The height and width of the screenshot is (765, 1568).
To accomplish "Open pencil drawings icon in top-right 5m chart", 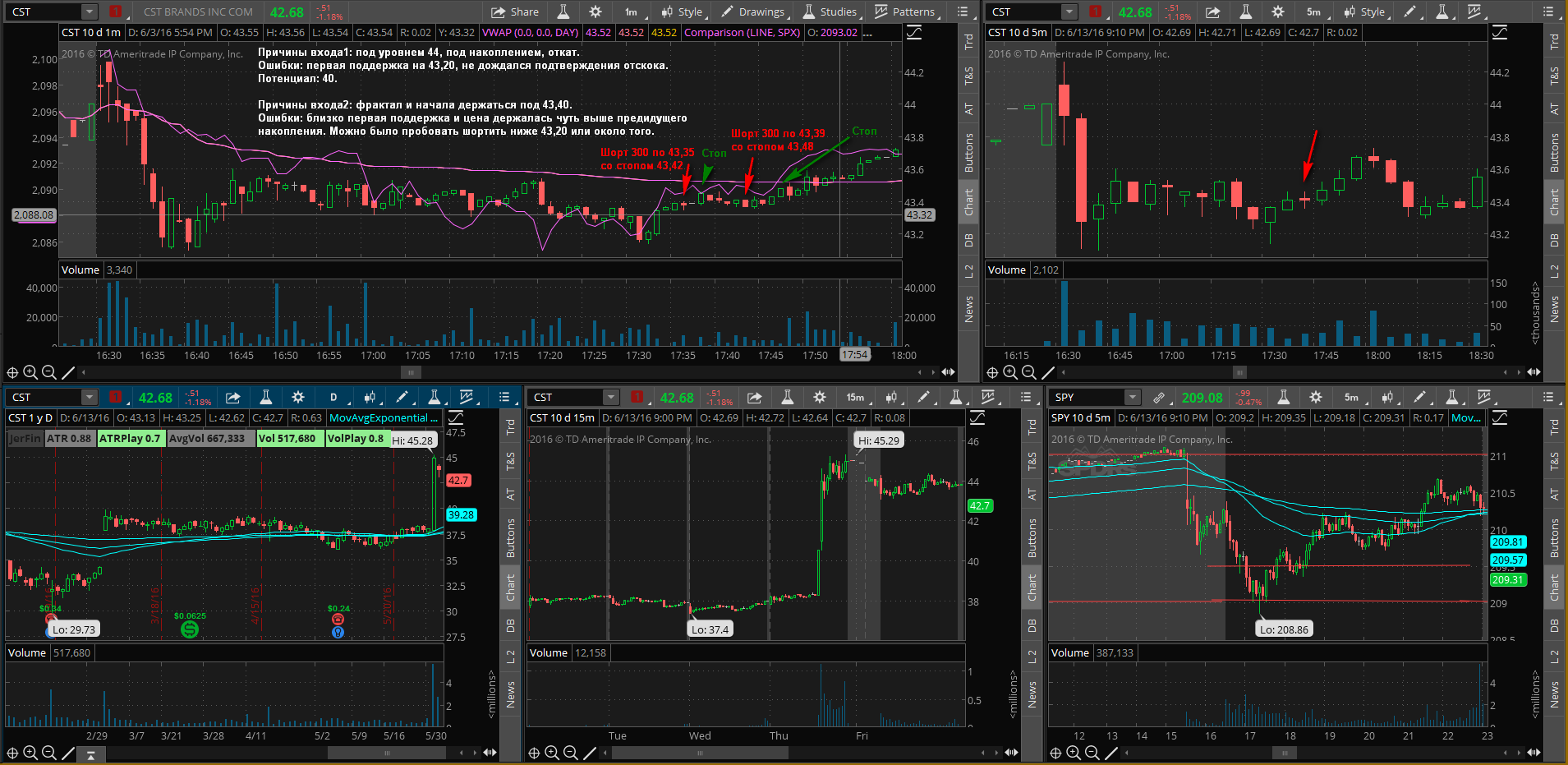I will 1411,12.
